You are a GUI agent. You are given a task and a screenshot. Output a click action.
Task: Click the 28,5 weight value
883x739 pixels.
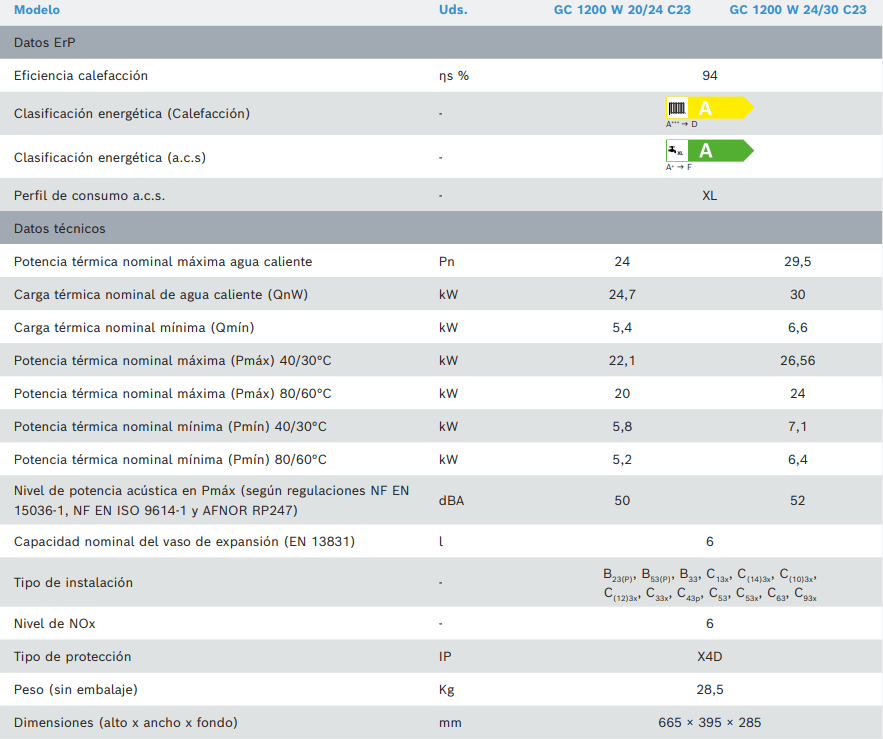[x=710, y=690]
